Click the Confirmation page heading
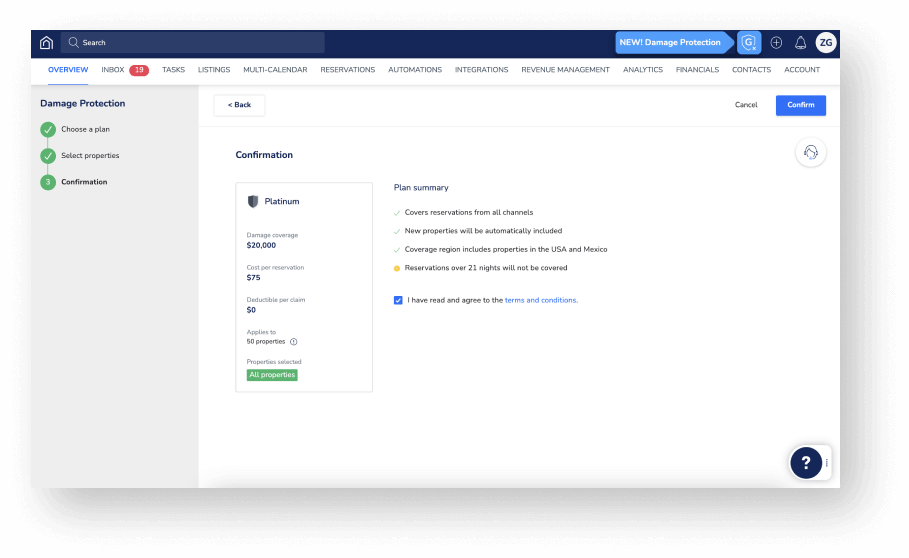The height and width of the screenshot is (558, 909). [x=264, y=155]
